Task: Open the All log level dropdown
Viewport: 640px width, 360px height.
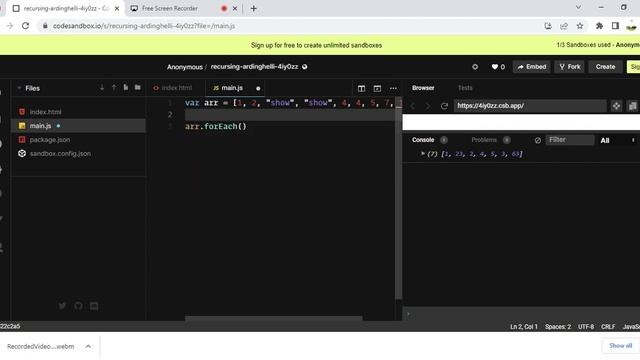Action: coord(617,140)
